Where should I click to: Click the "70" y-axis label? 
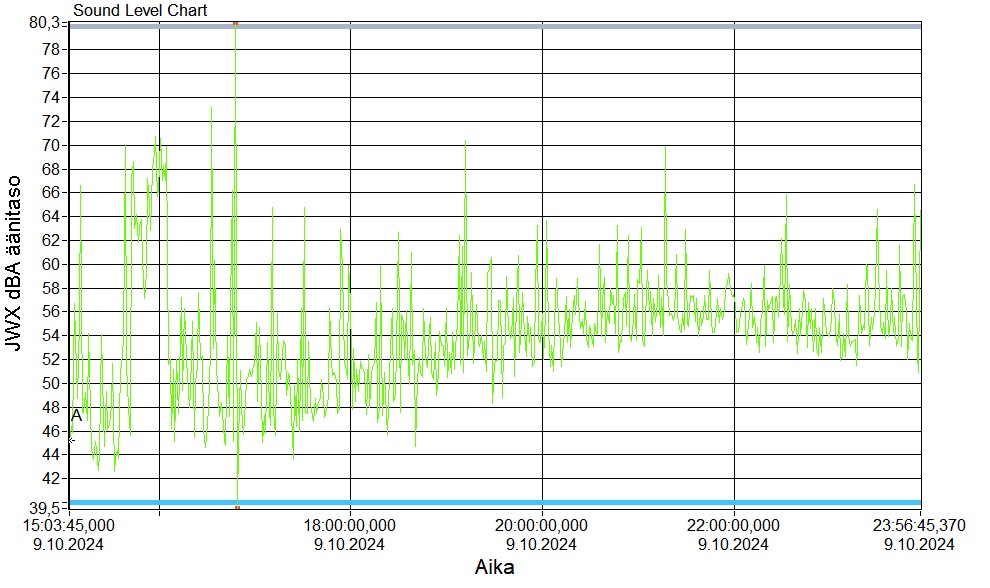[51, 145]
